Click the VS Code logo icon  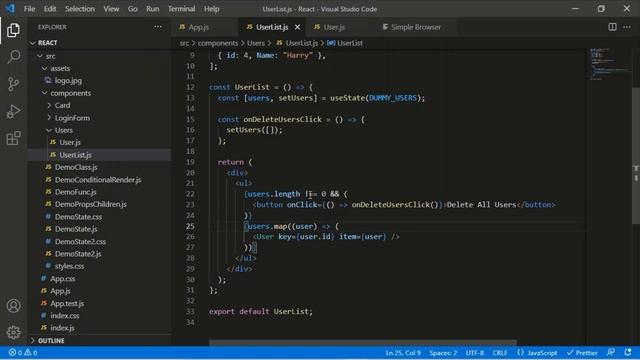[10, 8]
